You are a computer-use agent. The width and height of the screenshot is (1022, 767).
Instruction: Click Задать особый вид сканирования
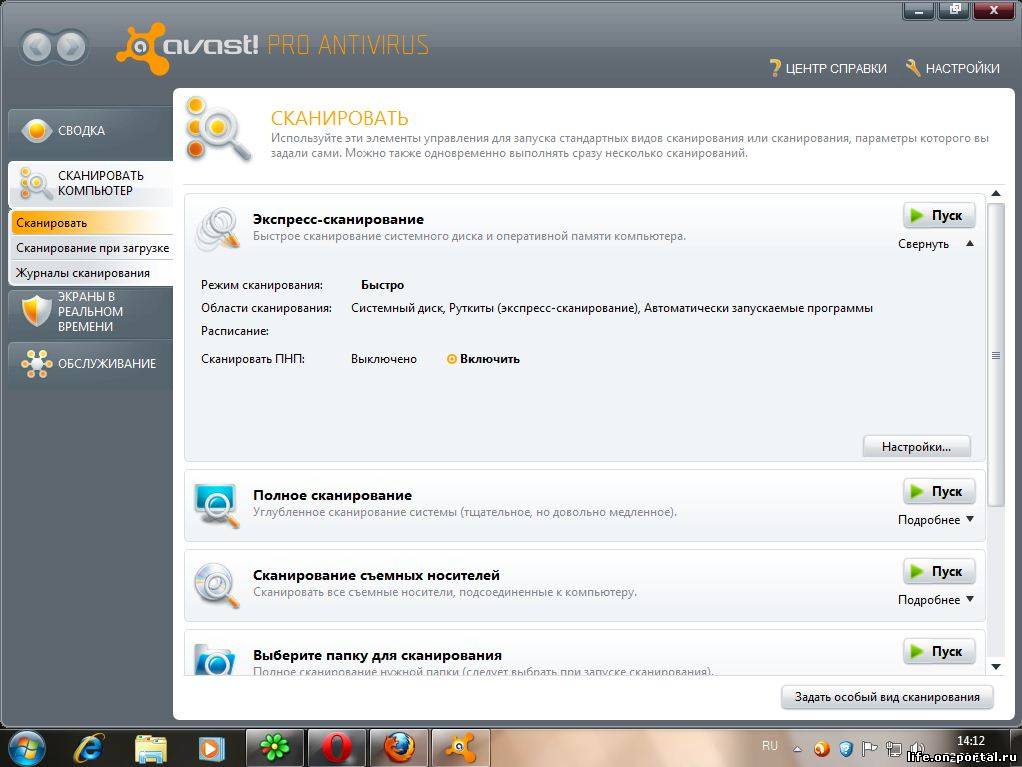pyautogui.click(x=887, y=697)
